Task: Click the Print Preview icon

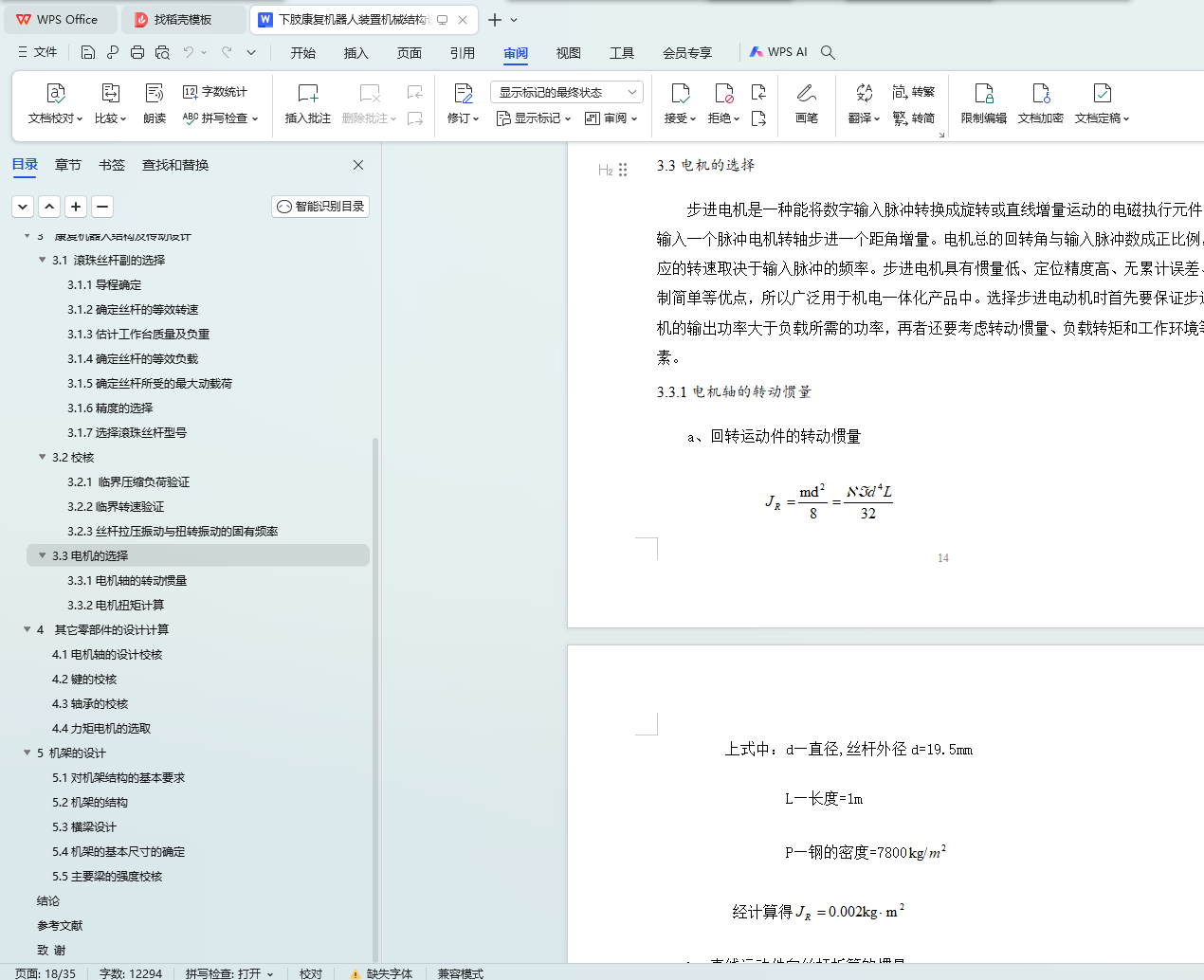Action: click(162, 52)
